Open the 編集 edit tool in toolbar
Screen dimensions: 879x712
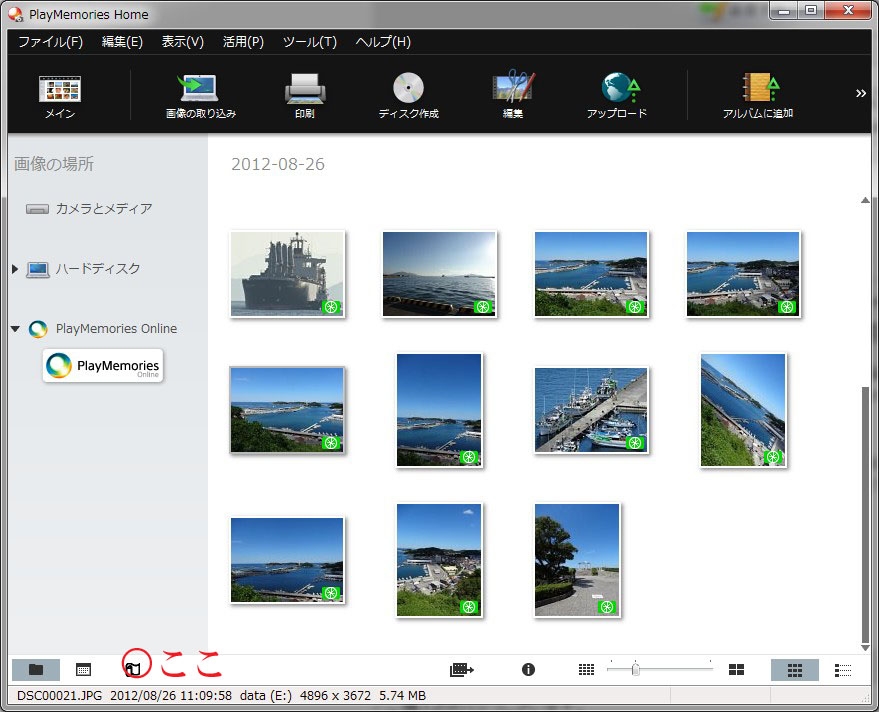click(x=512, y=90)
